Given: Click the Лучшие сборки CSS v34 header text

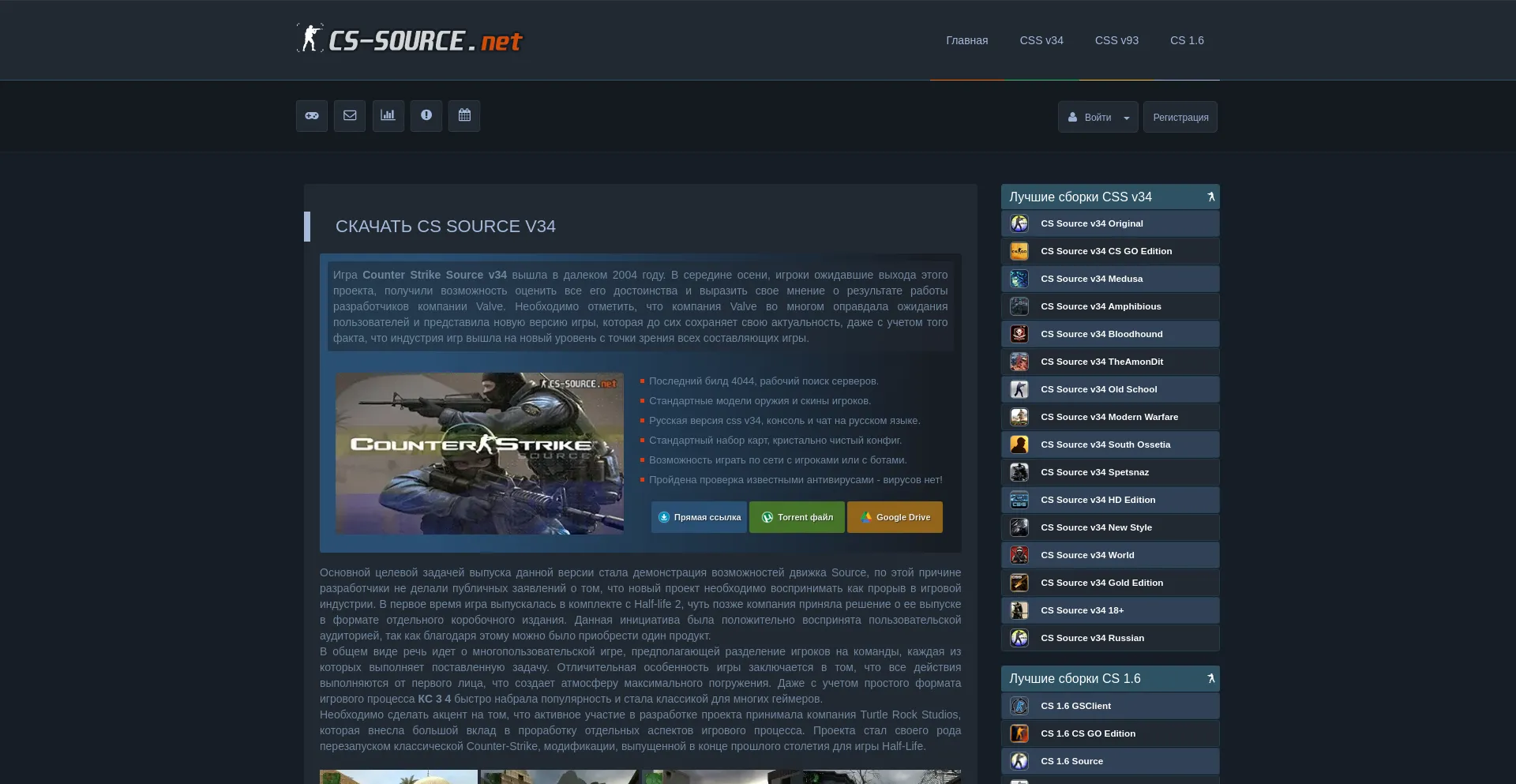Looking at the screenshot, I should 1080,197.
